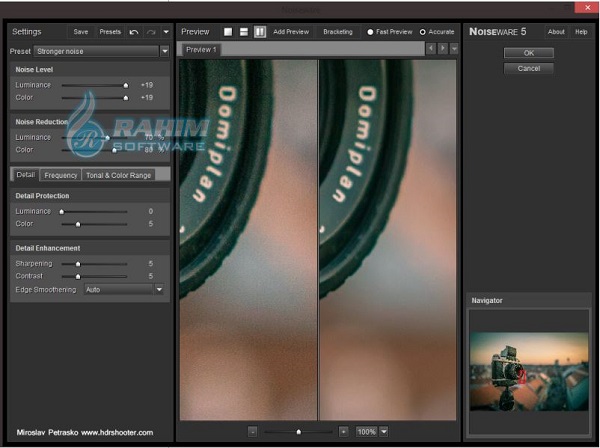
Task: Switch to the Frequency tab
Action: [x=60, y=175]
